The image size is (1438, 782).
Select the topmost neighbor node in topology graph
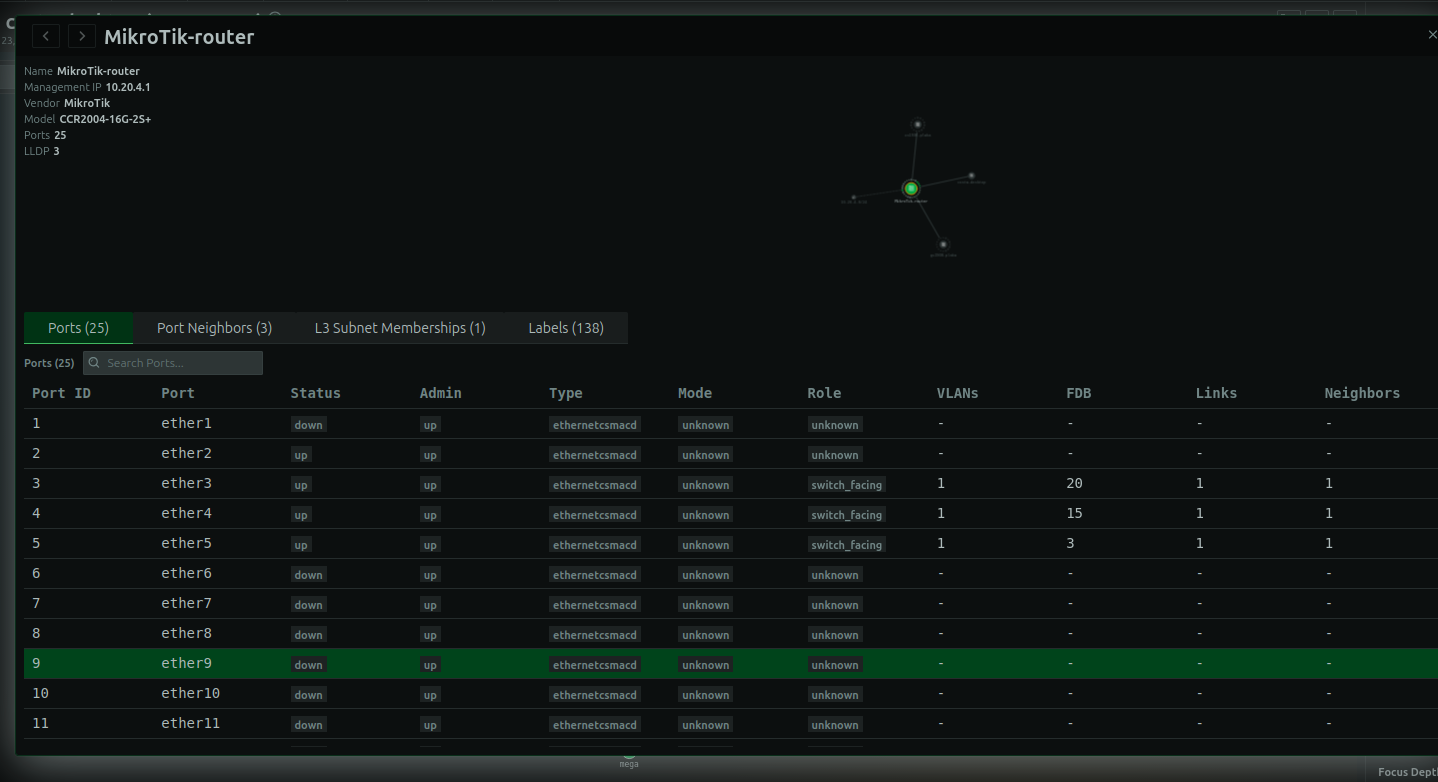click(917, 125)
